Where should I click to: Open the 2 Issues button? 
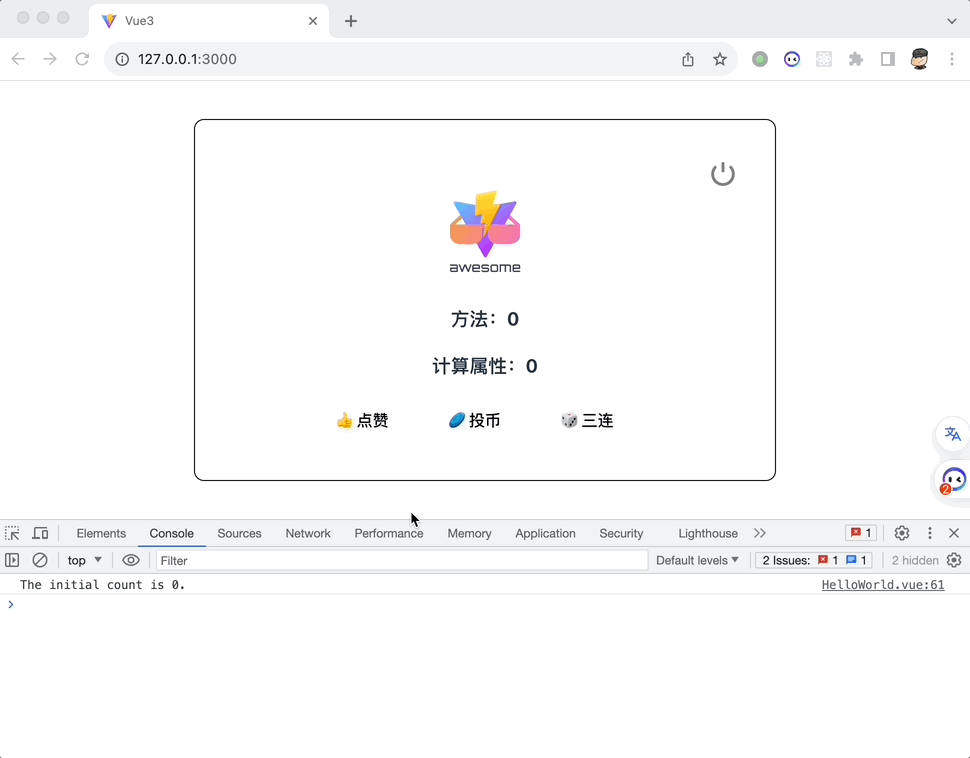[x=814, y=561]
